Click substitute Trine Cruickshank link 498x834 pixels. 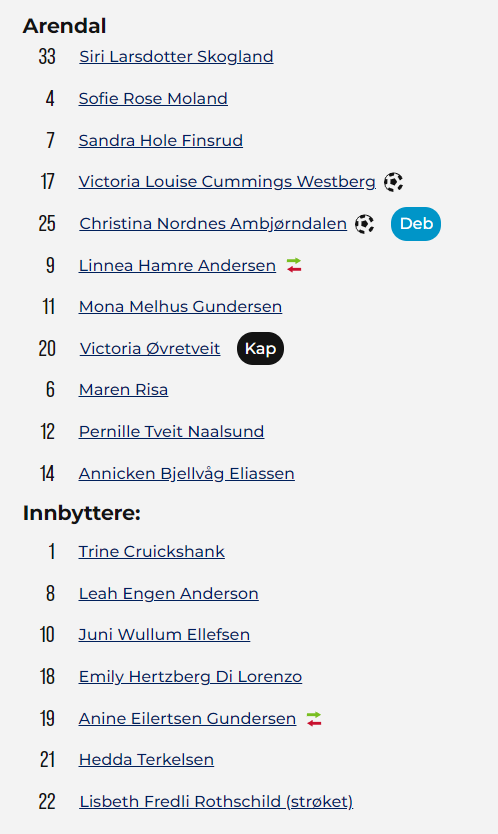click(x=152, y=552)
